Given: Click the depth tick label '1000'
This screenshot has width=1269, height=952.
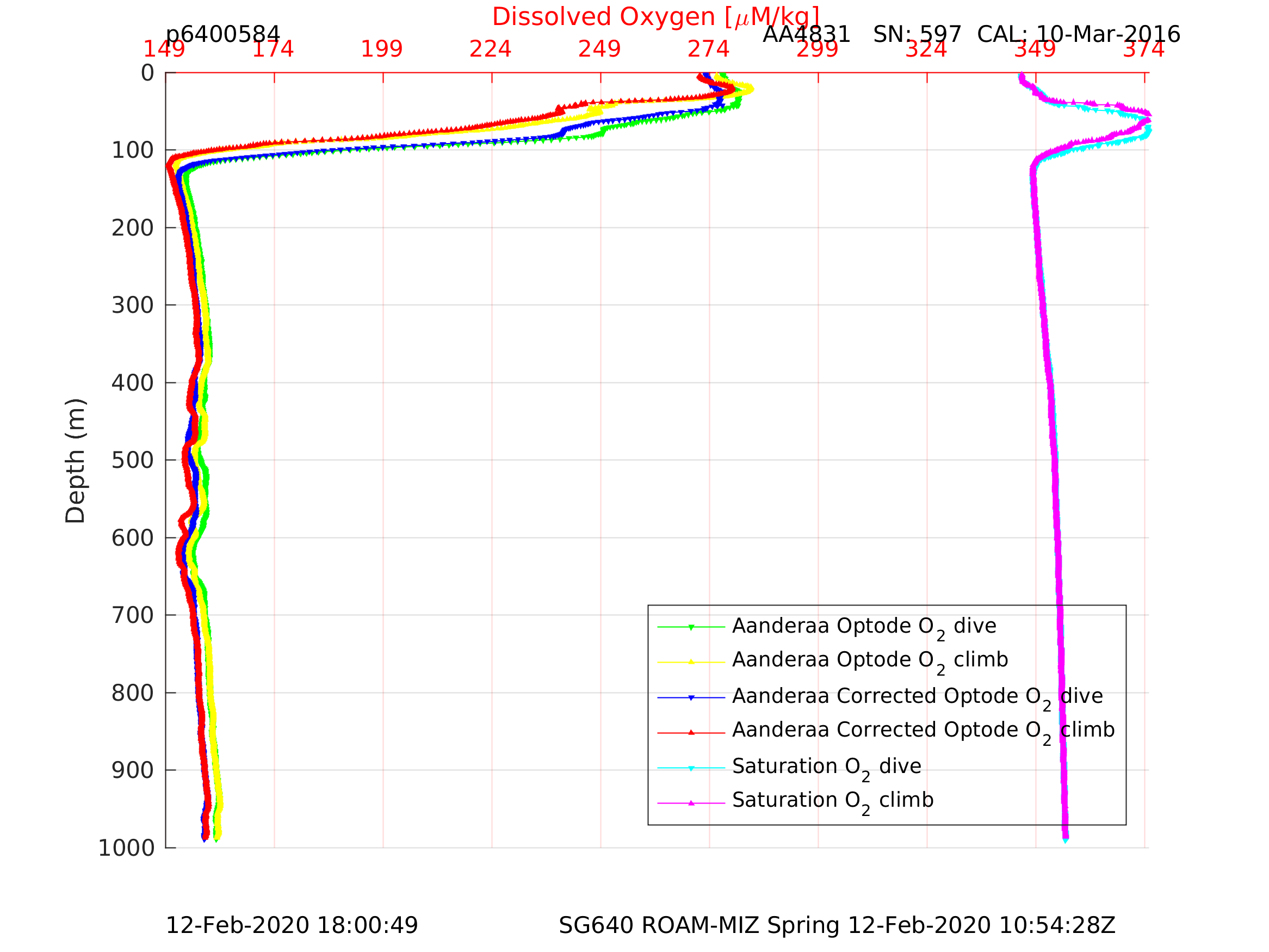Looking at the screenshot, I should coord(126,848).
